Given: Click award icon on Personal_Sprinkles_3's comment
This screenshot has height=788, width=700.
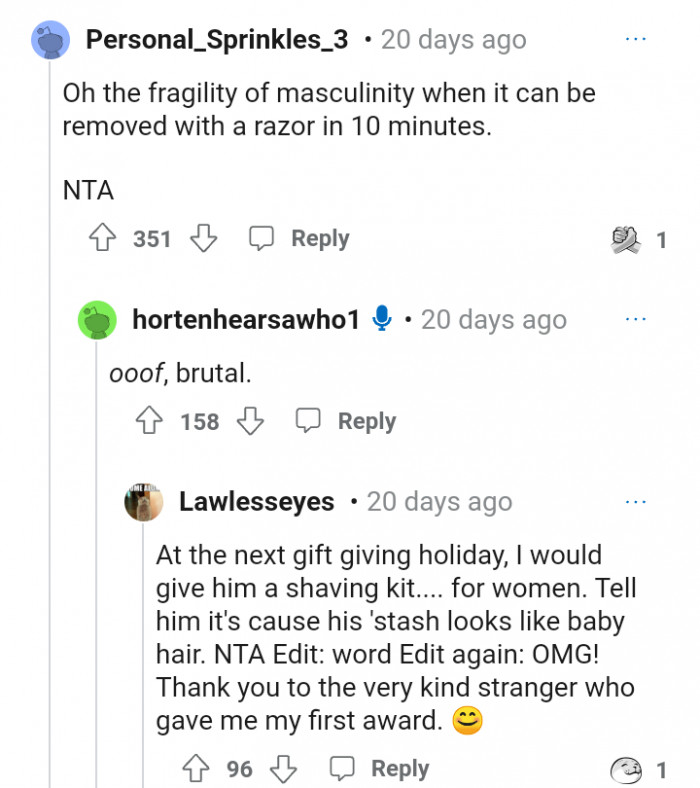Looking at the screenshot, I should 625,240.
